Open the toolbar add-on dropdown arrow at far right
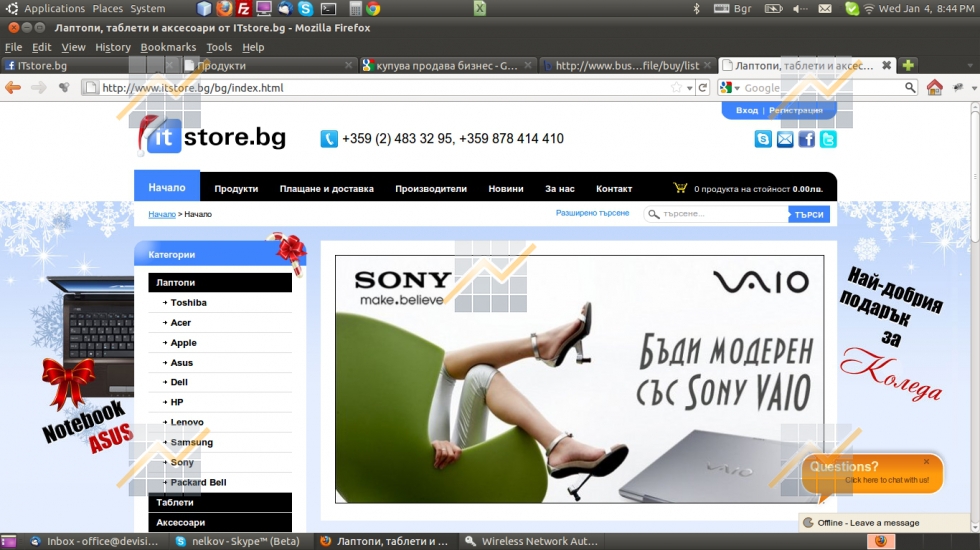 point(974,88)
